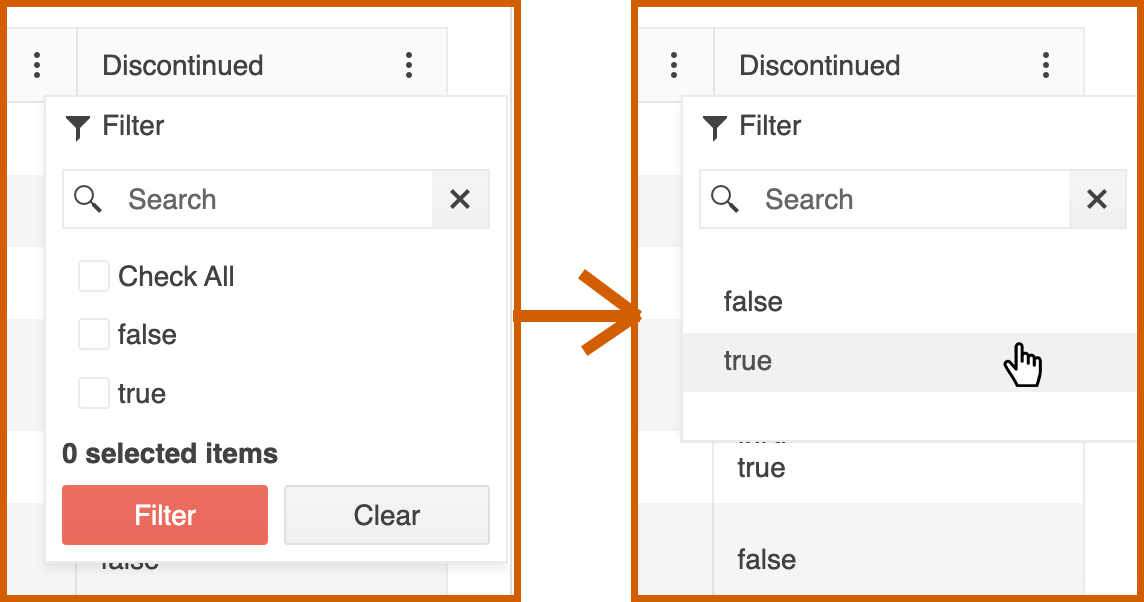Enable the true checkbox in filter list

coord(94,393)
